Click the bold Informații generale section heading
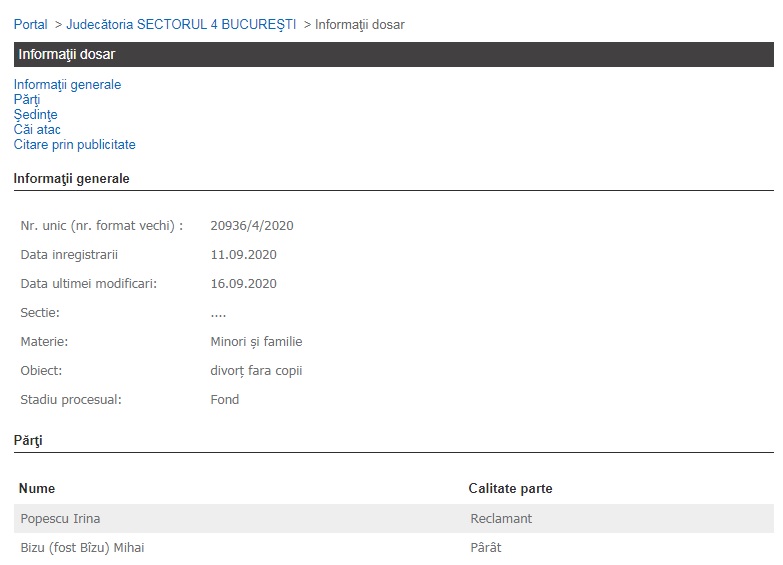783x565 pixels. tap(71, 179)
